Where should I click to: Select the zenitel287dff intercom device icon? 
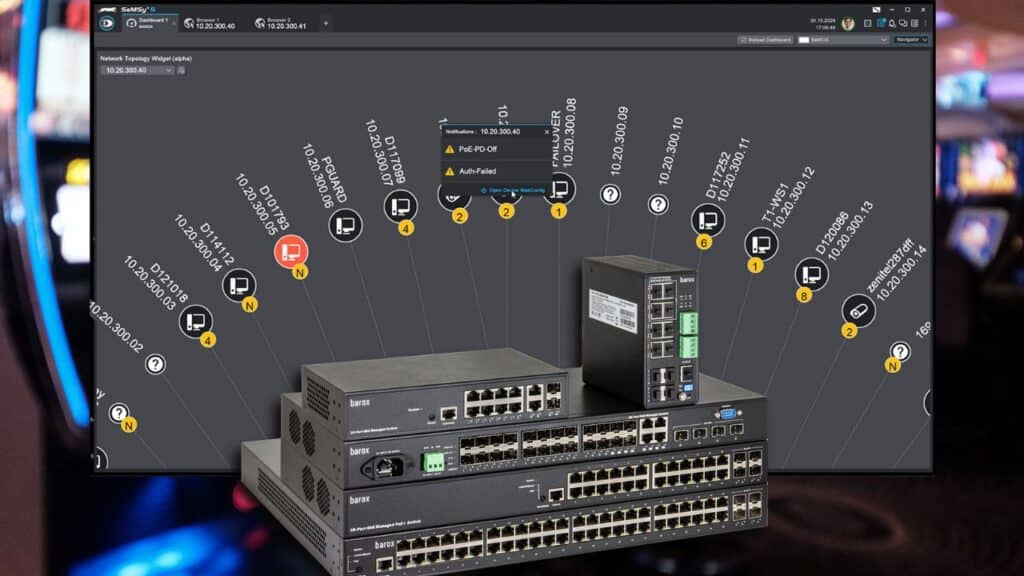point(857,310)
